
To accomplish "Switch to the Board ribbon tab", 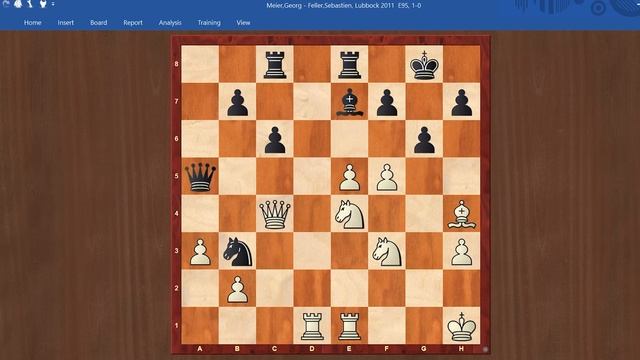I will pos(99,23).
